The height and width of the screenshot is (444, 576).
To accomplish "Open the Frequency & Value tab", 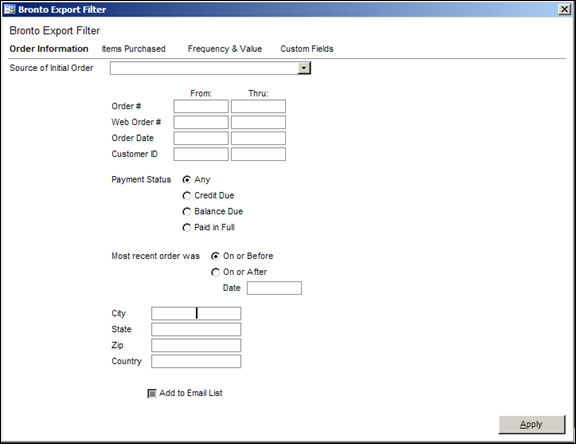I will pos(225,49).
